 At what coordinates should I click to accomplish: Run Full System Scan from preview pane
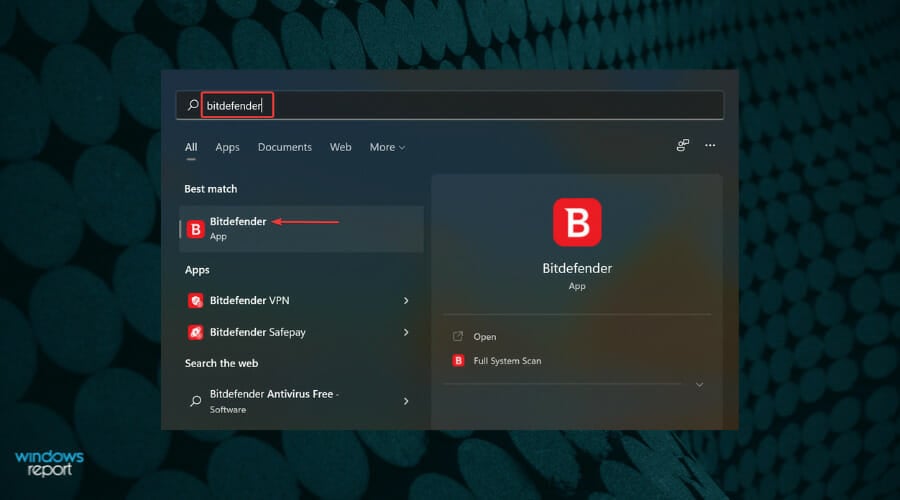(x=507, y=361)
